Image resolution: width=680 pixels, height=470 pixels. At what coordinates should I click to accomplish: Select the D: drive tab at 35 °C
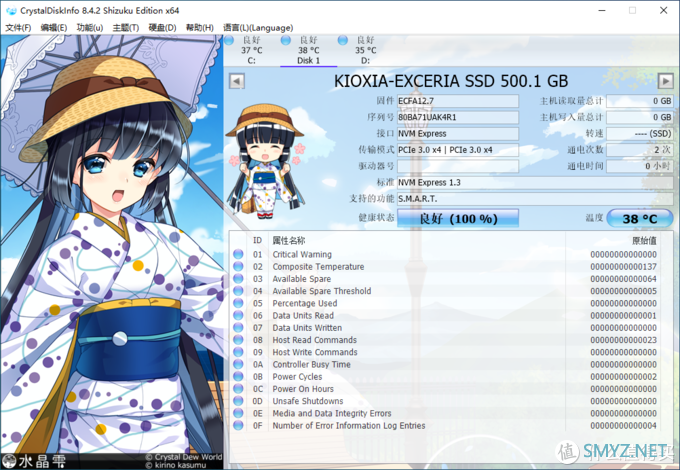[x=366, y=50]
